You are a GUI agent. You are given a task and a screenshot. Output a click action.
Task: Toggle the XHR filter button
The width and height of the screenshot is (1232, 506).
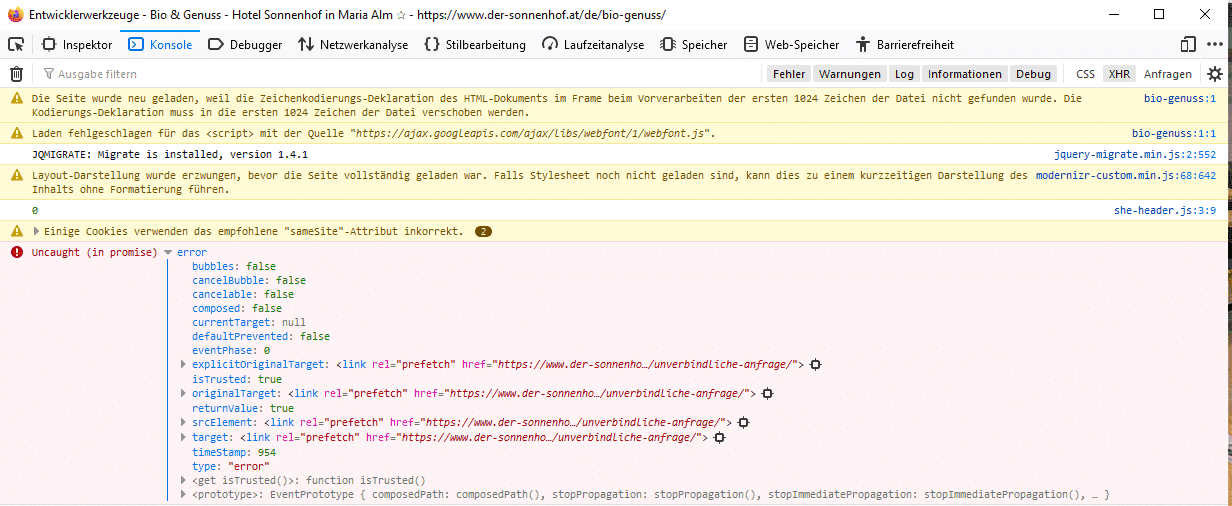point(1118,74)
